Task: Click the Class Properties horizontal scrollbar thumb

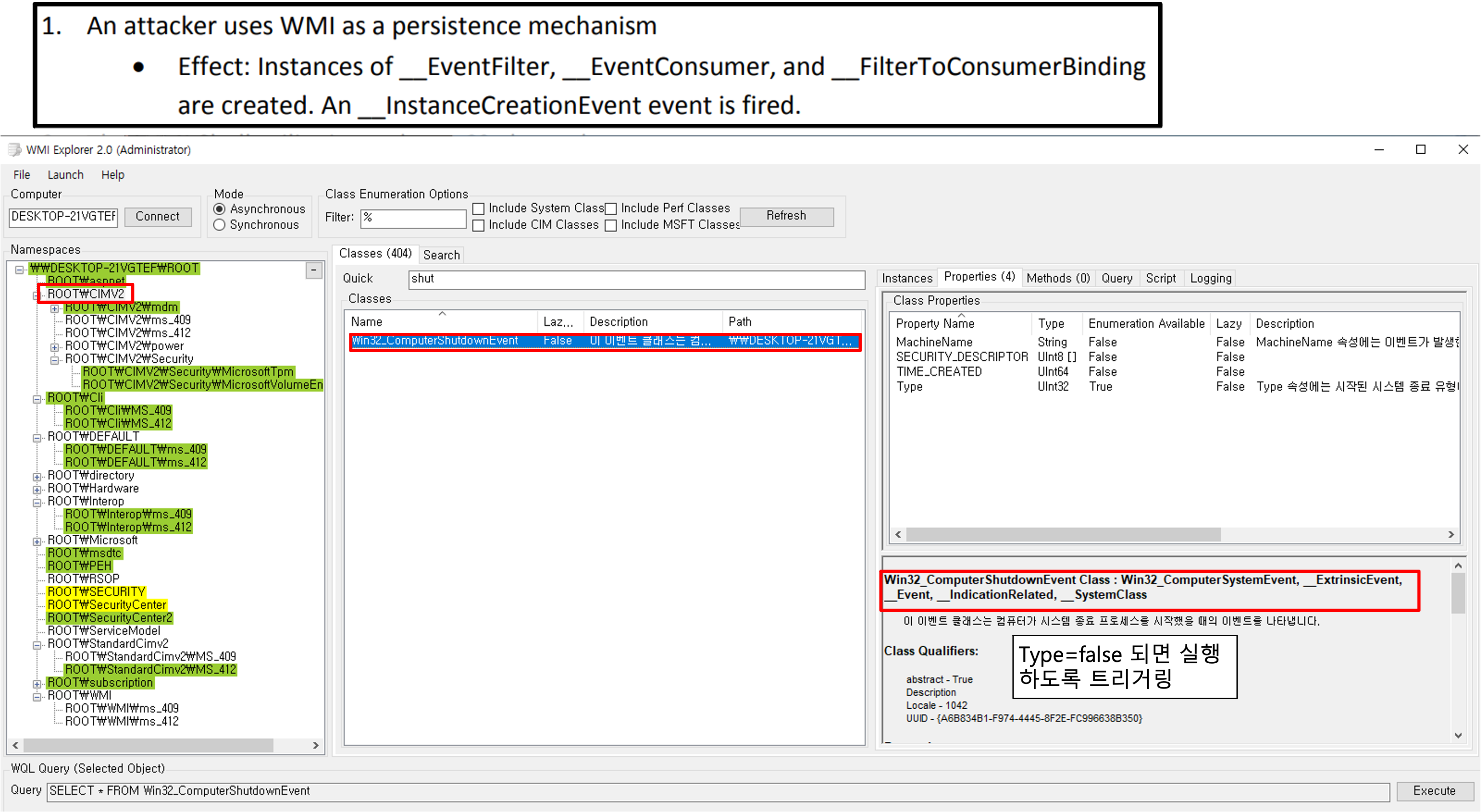Action: (x=1064, y=534)
